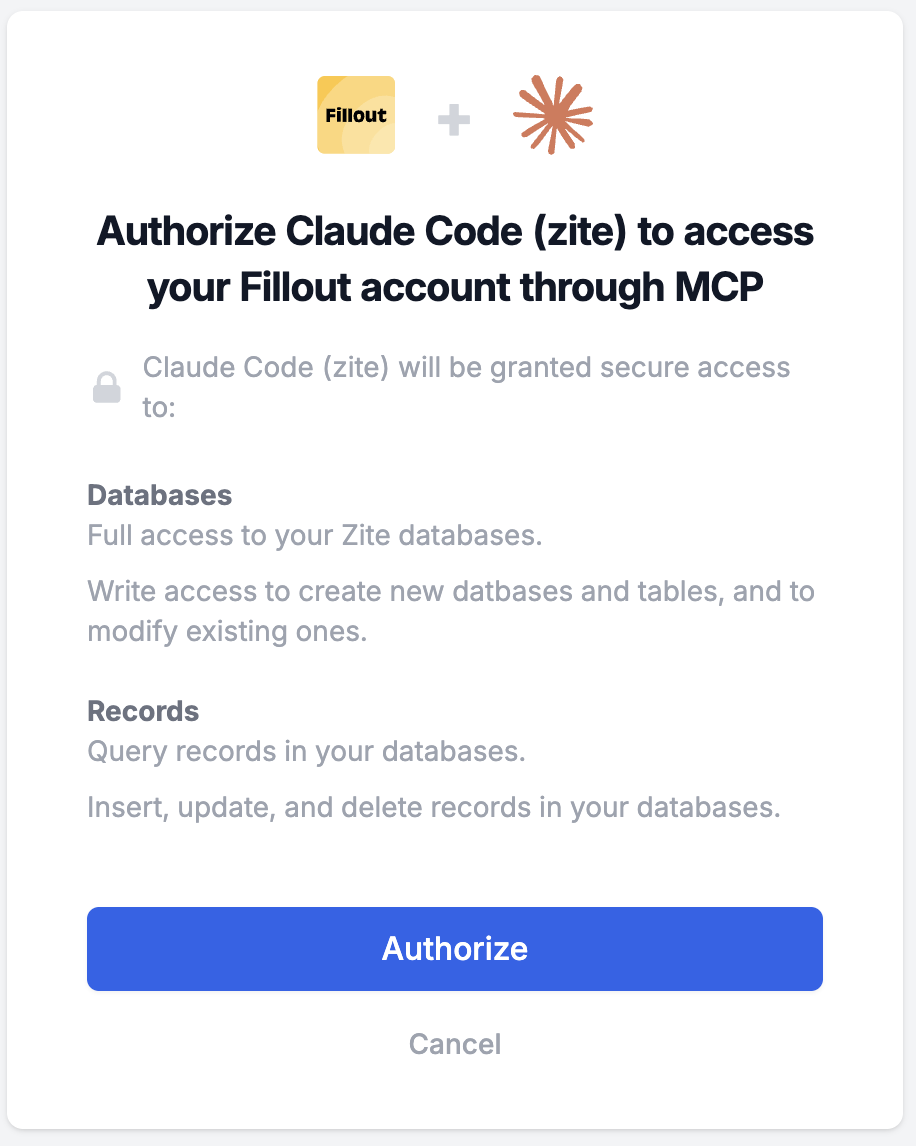Select the Databases section heading
This screenshot has width=916, height=1146.
pos(159,495)
